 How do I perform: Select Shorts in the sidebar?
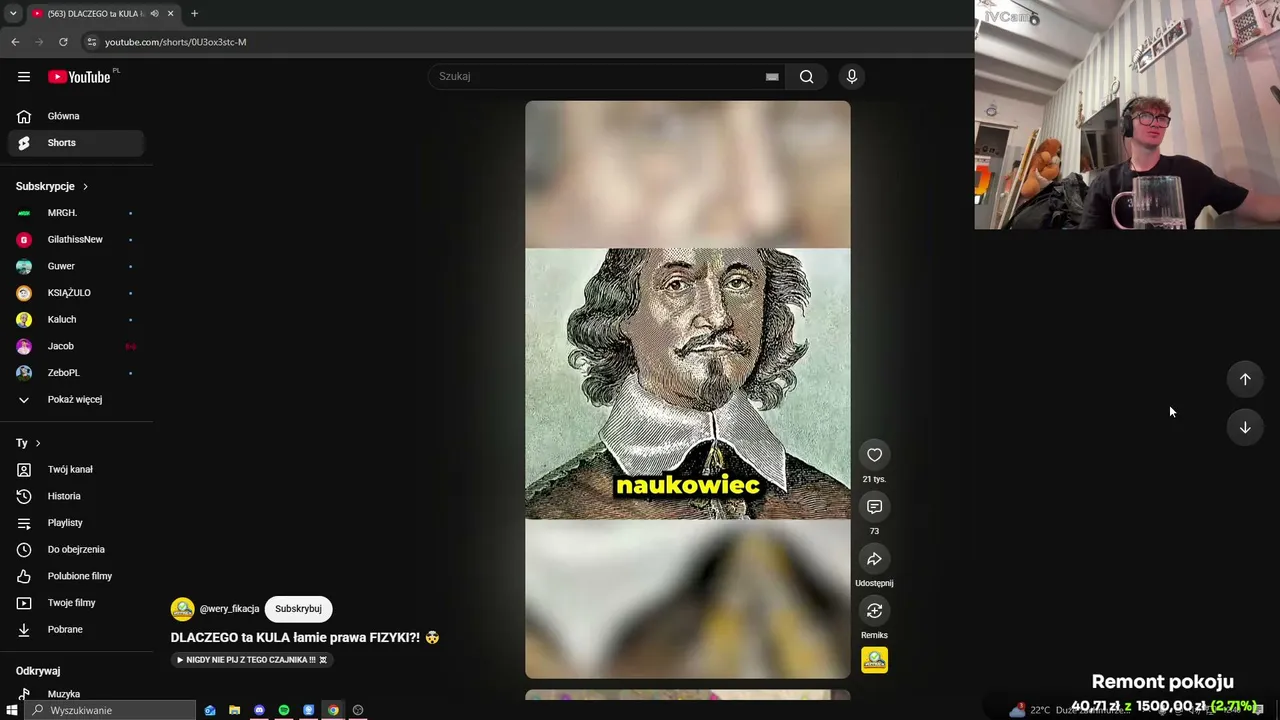tap(76, 143)
